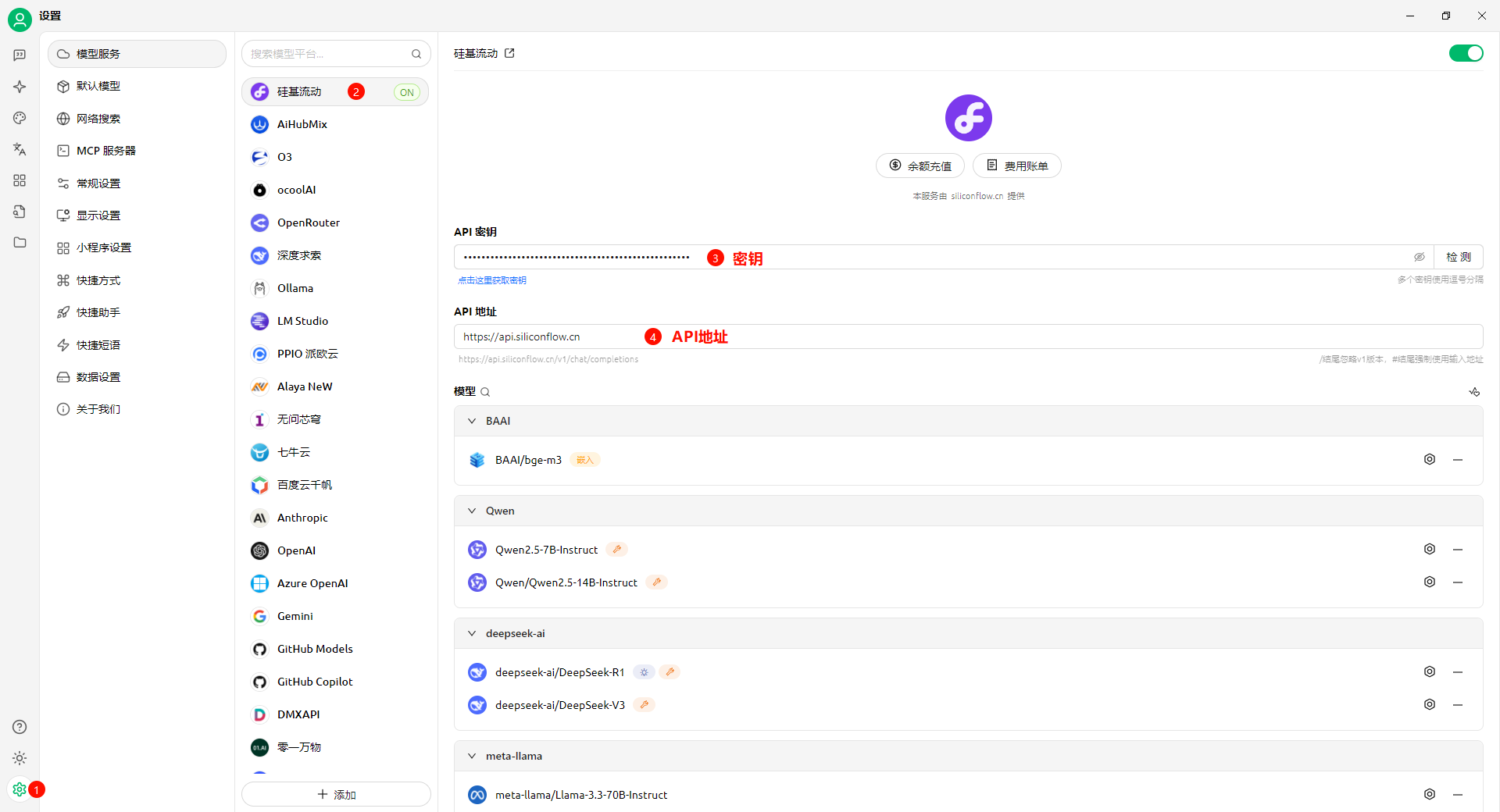Click the model search magnifier next to 模型
Image resolution: width=1500 pixels, height=812 pixels.
485,392
